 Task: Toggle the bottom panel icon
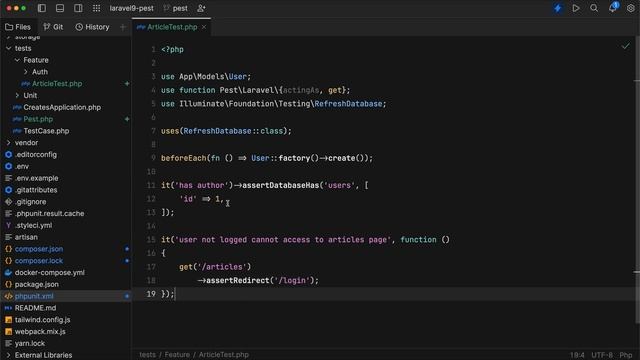click(x=60, y=8)
